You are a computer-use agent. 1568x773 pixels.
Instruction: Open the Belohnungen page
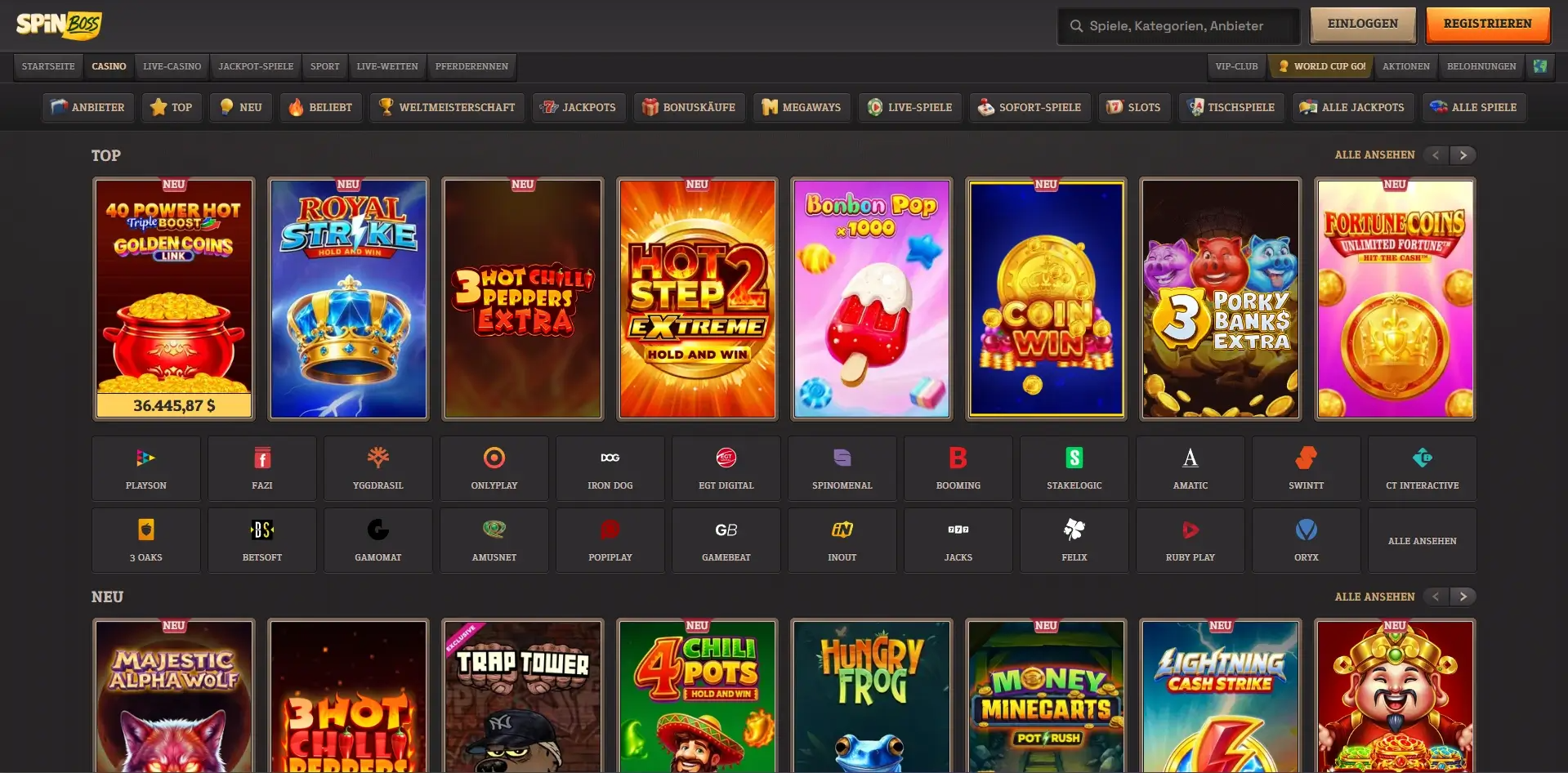pos(1481,66)
